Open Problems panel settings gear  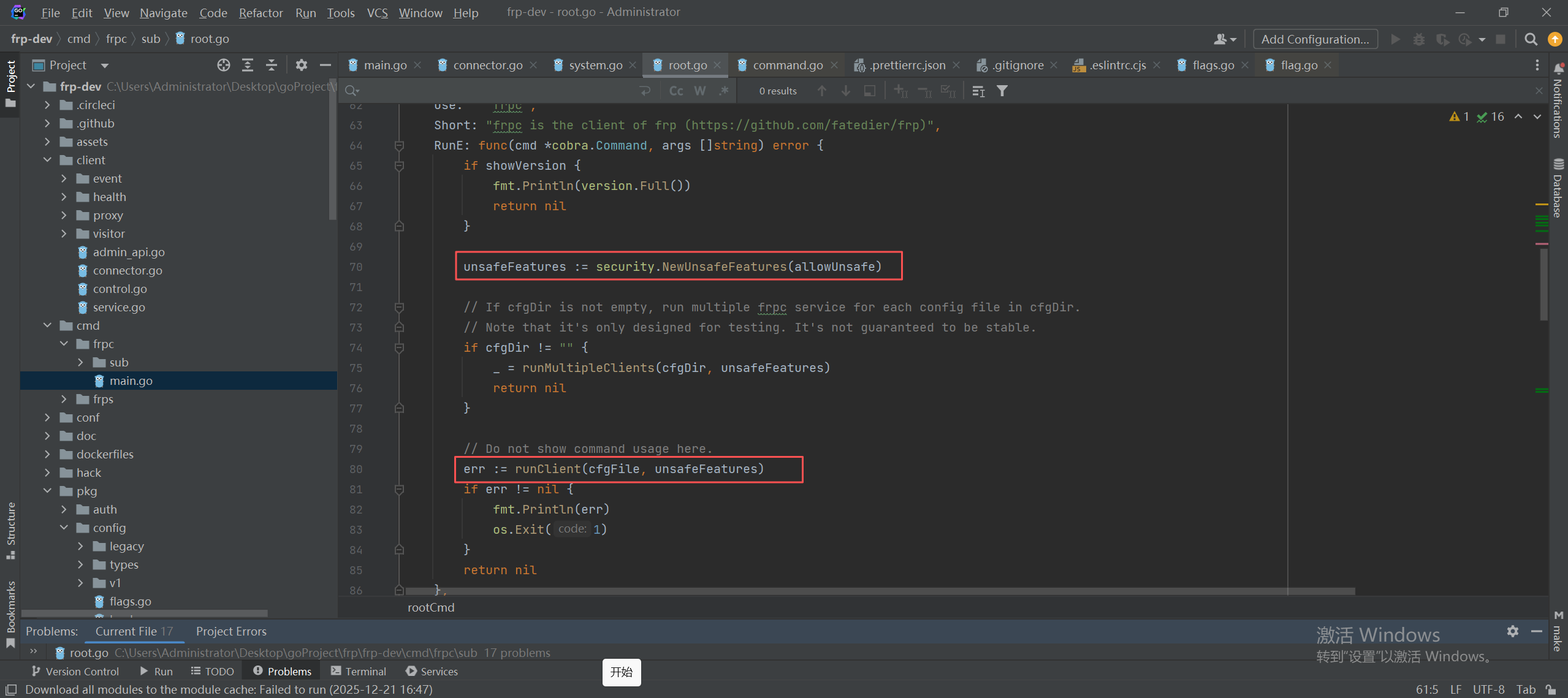(1512, 631)
